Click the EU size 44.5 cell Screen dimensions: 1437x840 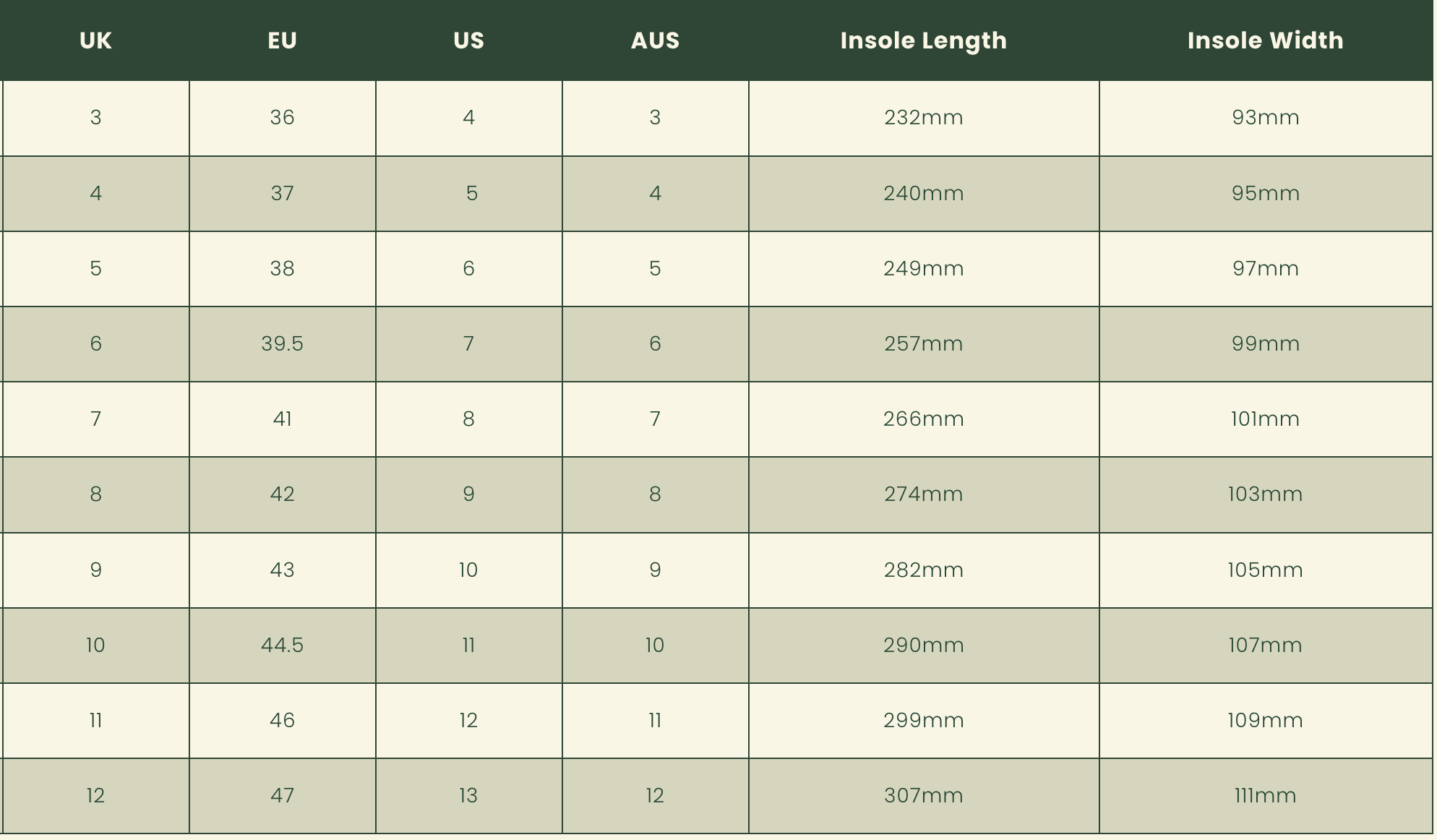pos(282,646)
